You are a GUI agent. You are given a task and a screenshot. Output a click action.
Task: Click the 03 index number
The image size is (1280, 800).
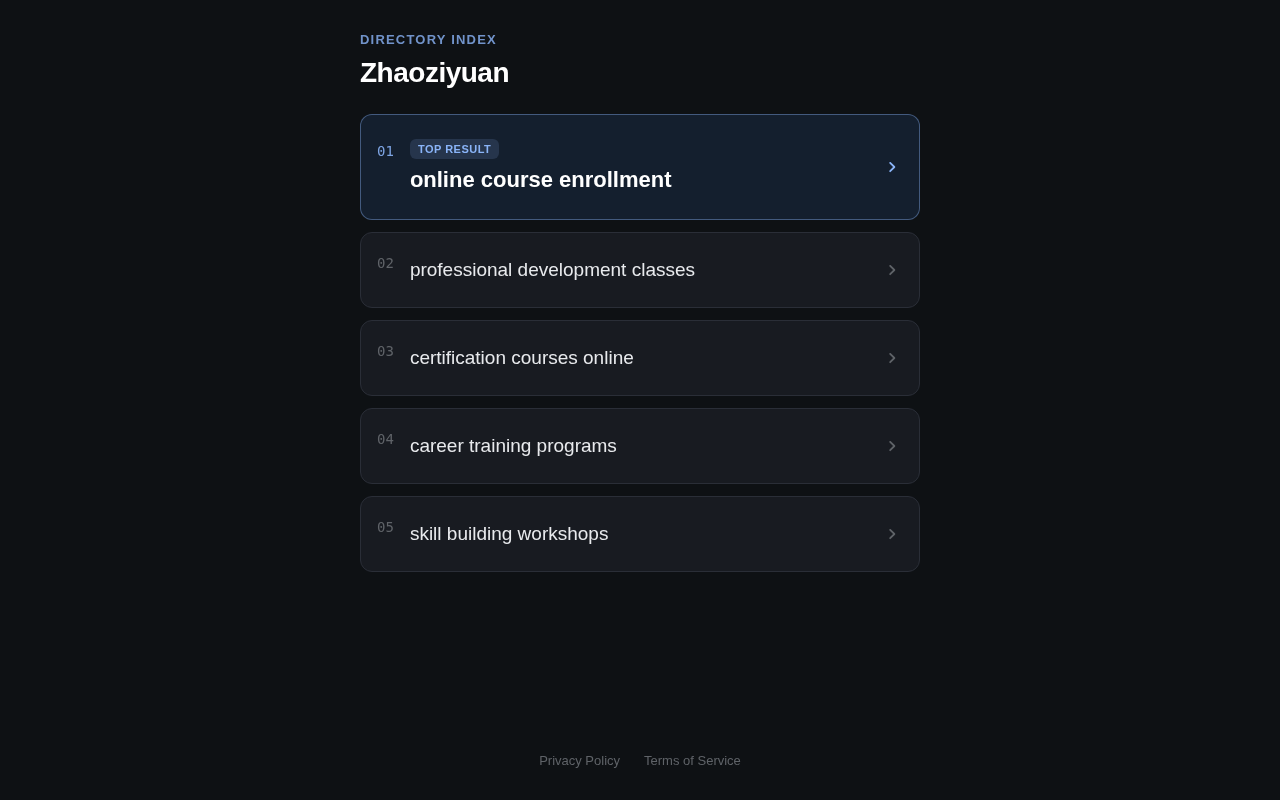pos(385,351)
